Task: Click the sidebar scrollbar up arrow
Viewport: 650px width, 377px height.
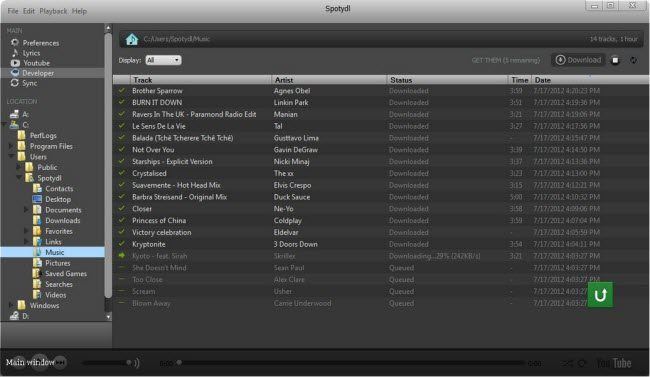Action: pos(108,29)
